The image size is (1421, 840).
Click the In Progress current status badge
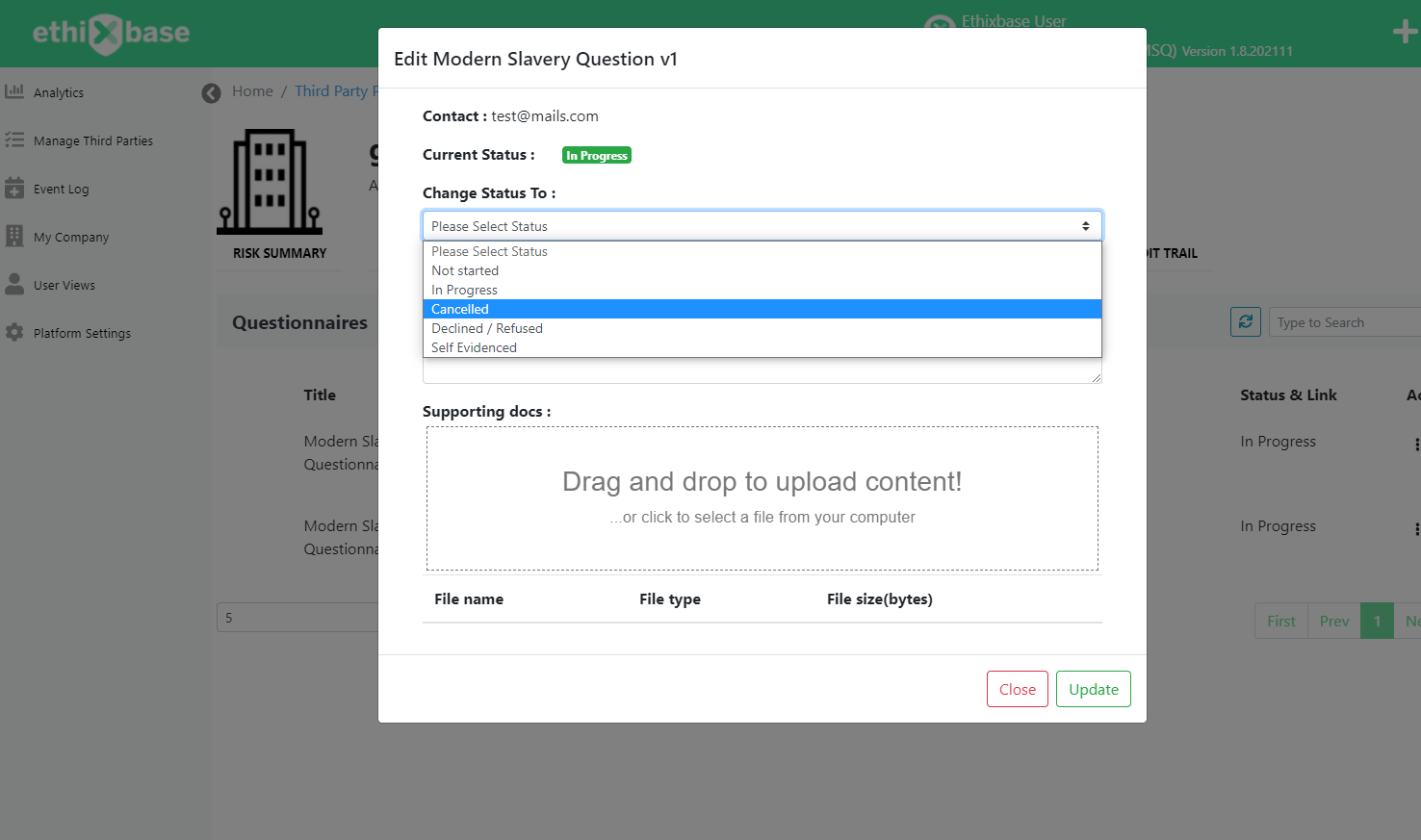coord(597,155)
